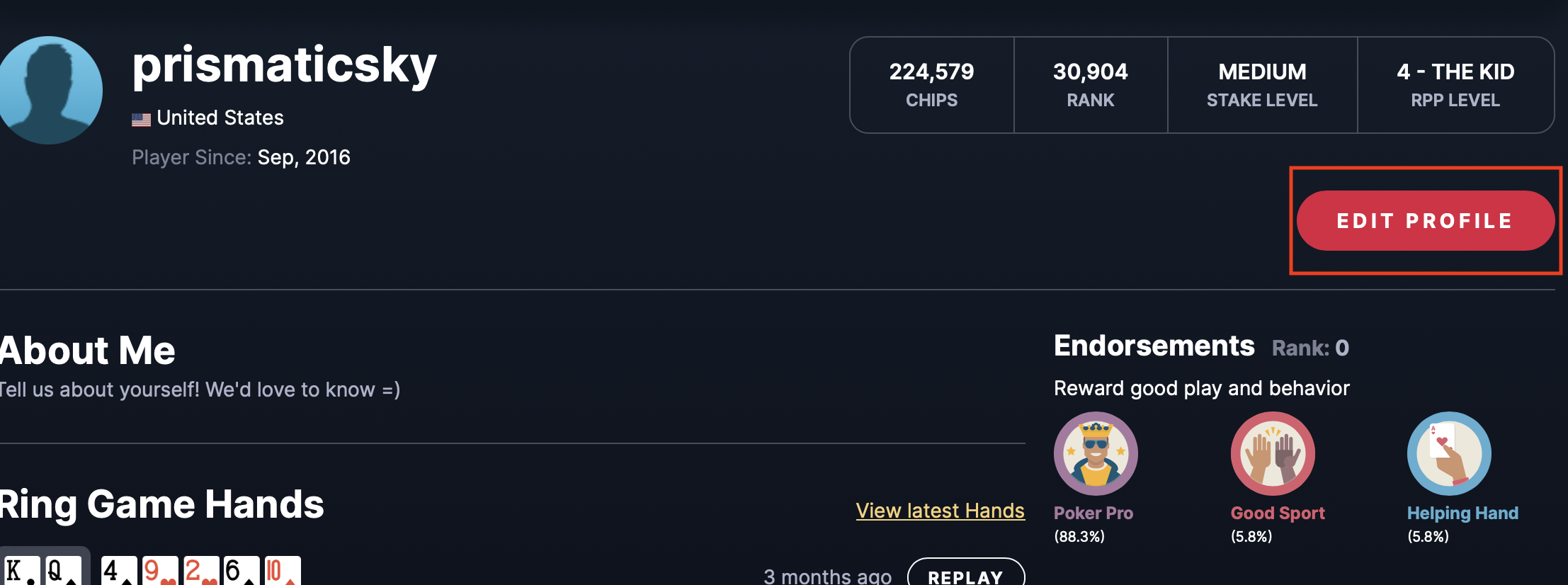Click the 30,904 Rank stat box

coord(1091,85)
